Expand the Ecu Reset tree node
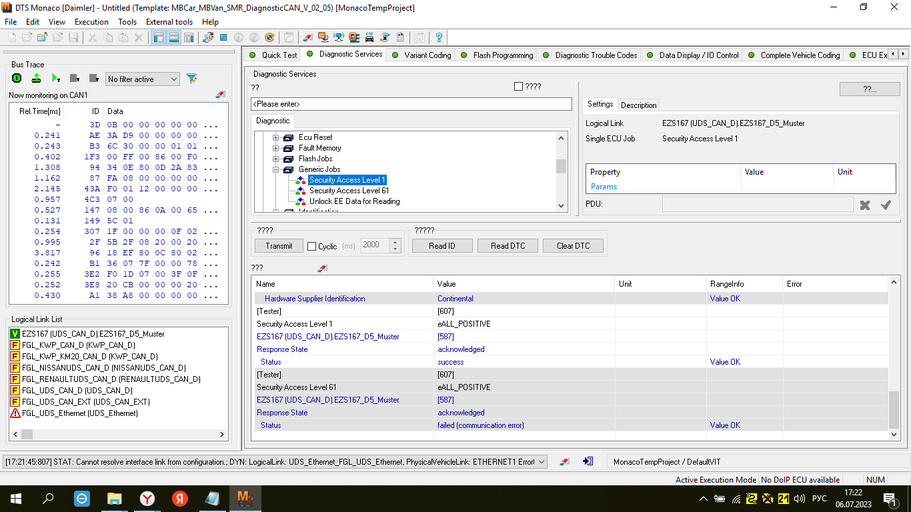 276,138
